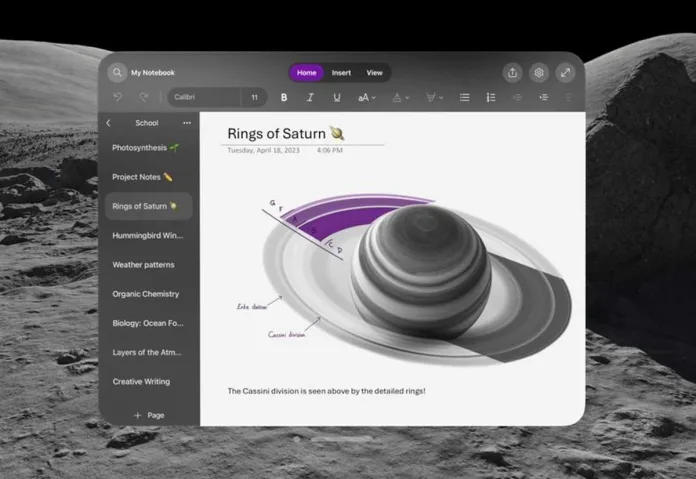
Task: Open the Weather patterns page
Action: point(149,265)
